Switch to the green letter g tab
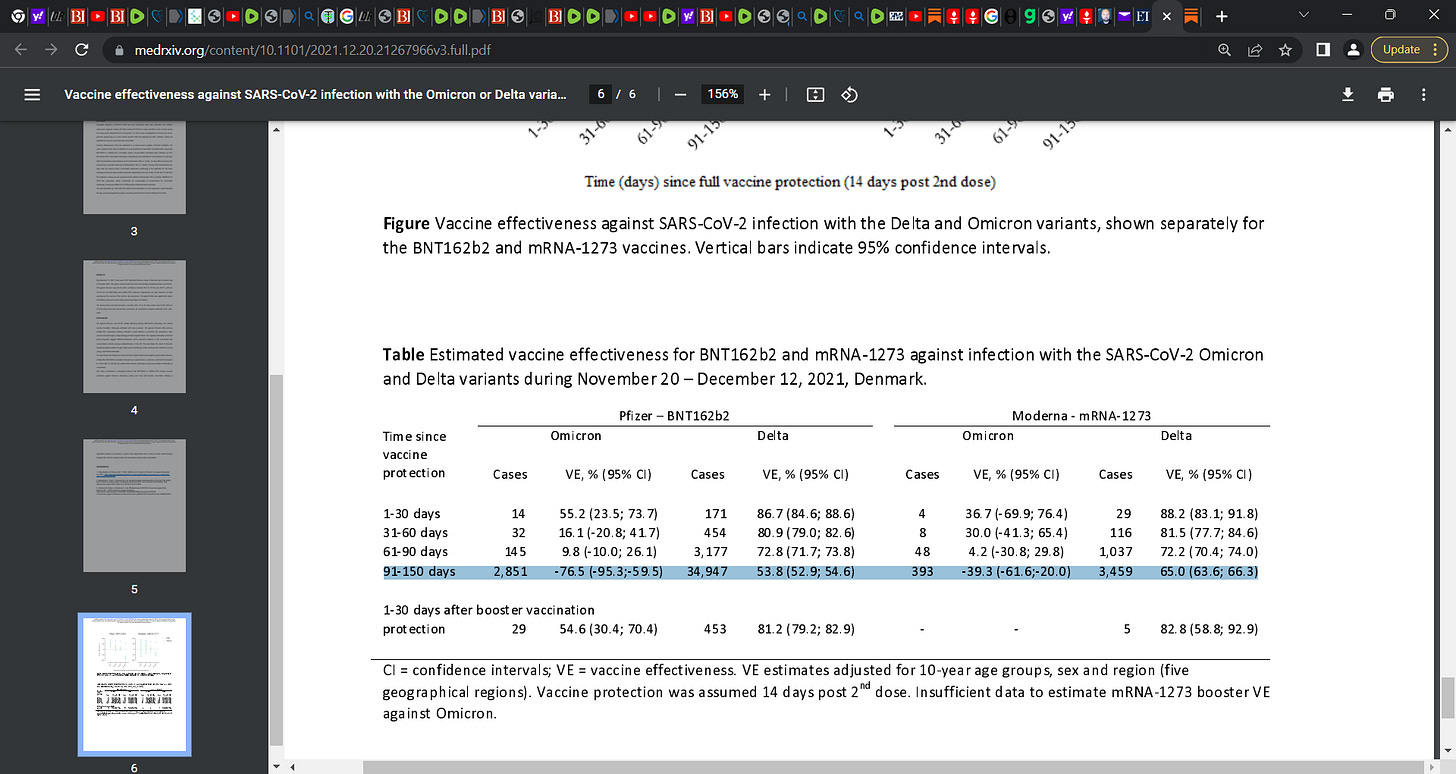 tap(1029, 16)
